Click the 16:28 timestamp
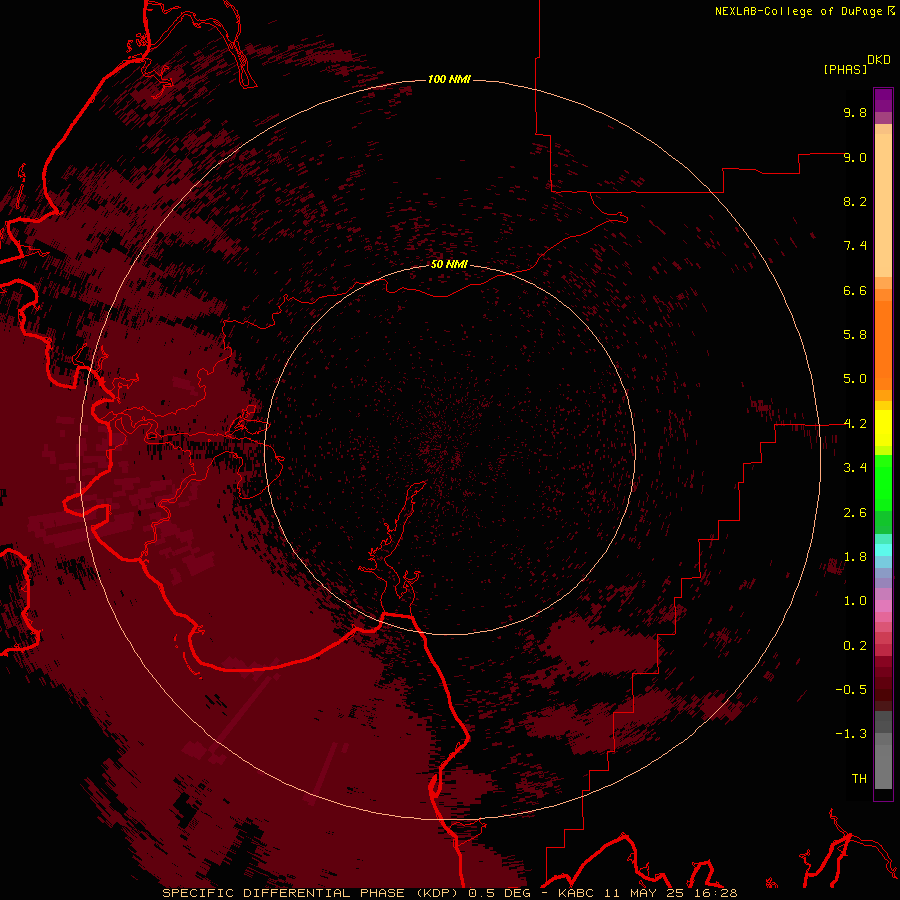Viewport: 900px width, 900px height. [x=714, y=893]
